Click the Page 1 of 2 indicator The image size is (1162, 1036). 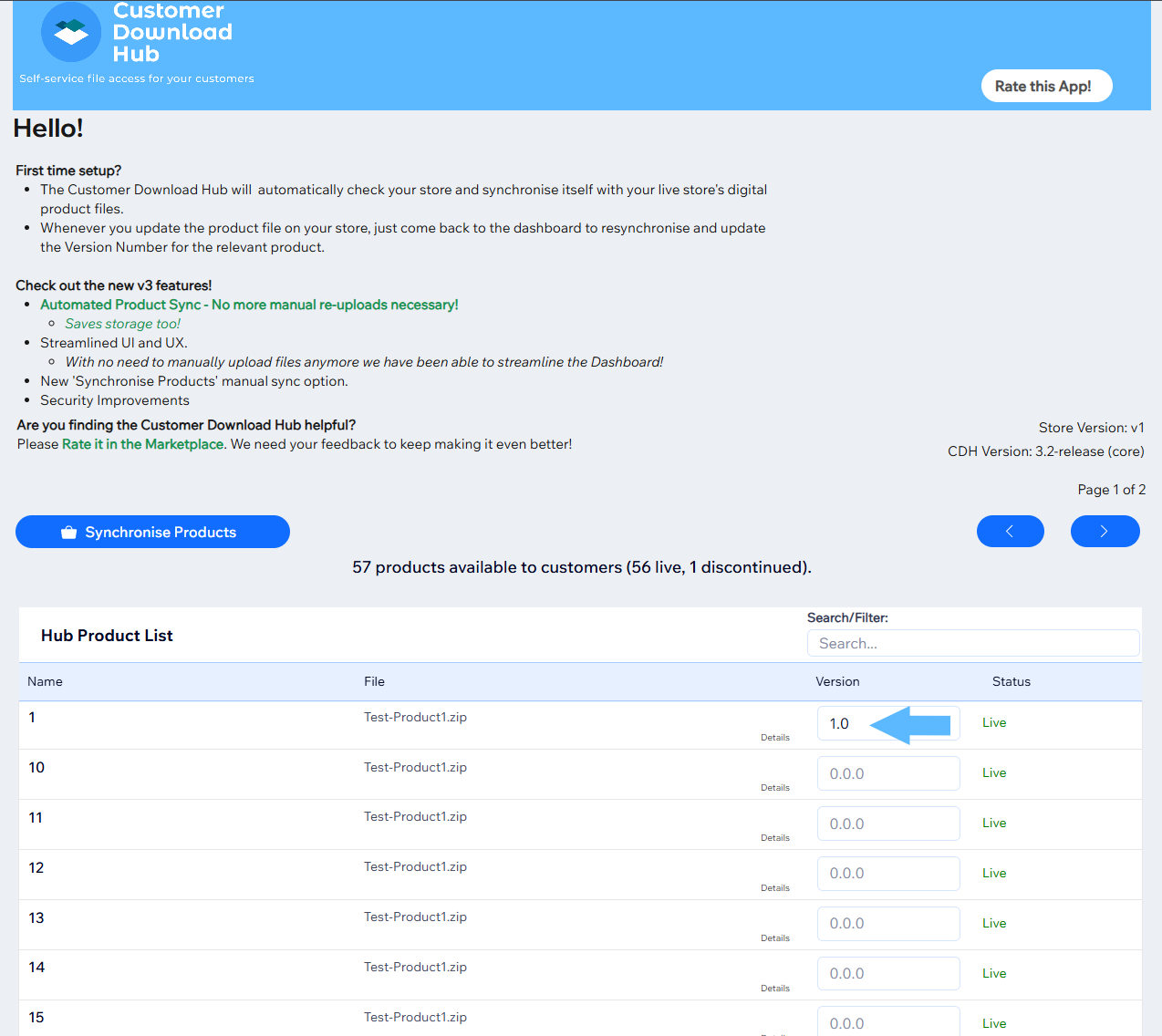1111,490
